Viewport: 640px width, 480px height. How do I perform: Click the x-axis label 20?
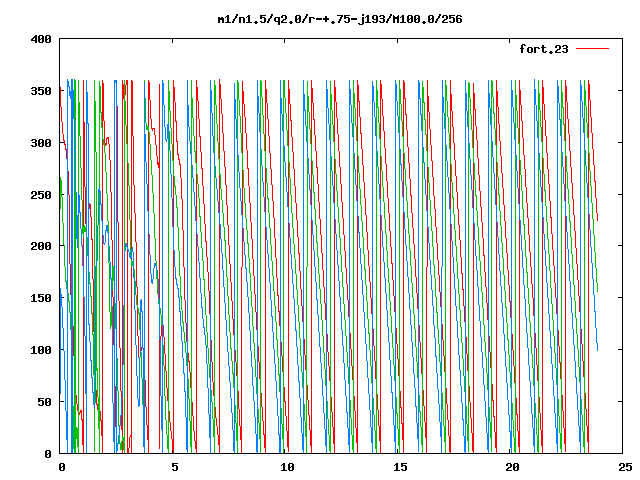click(512, 467)
